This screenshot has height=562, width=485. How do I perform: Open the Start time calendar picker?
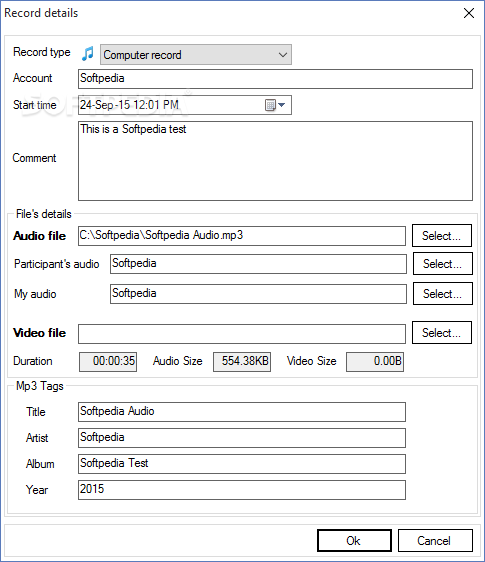coord(275,105)
